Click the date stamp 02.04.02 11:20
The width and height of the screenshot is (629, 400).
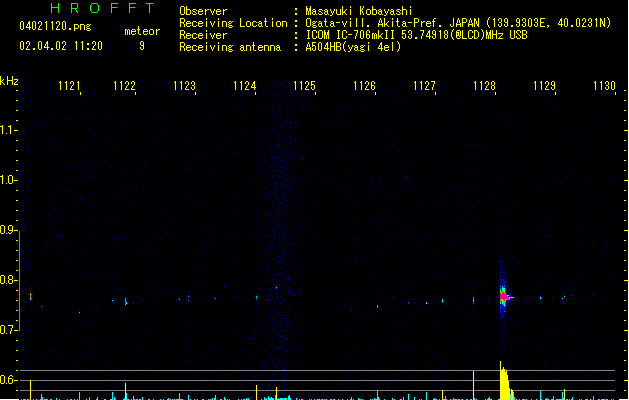[x=61, y=46]
